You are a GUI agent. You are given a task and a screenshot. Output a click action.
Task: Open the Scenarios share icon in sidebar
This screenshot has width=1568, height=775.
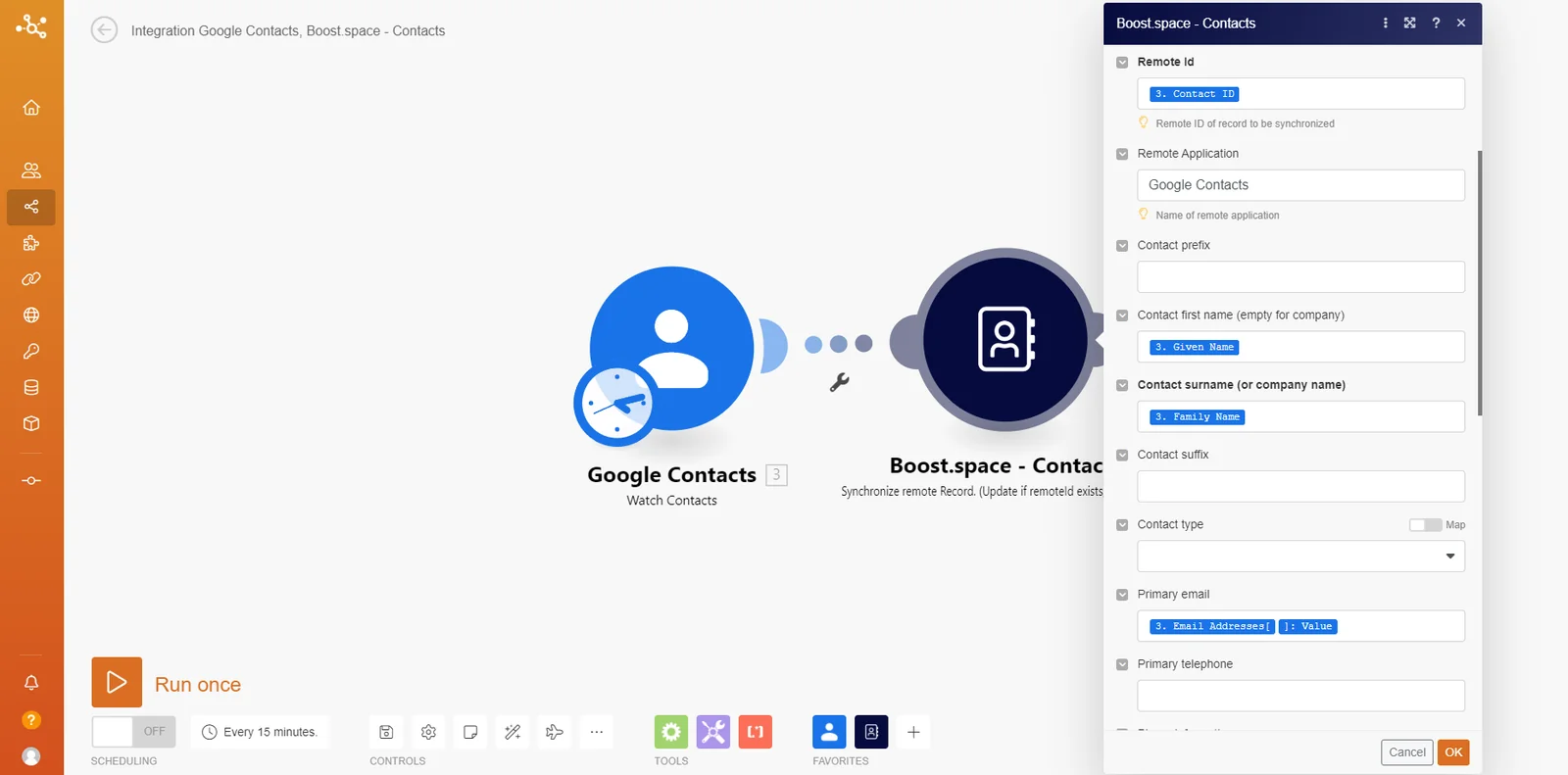pyautogui.click(x=31, y=207)
